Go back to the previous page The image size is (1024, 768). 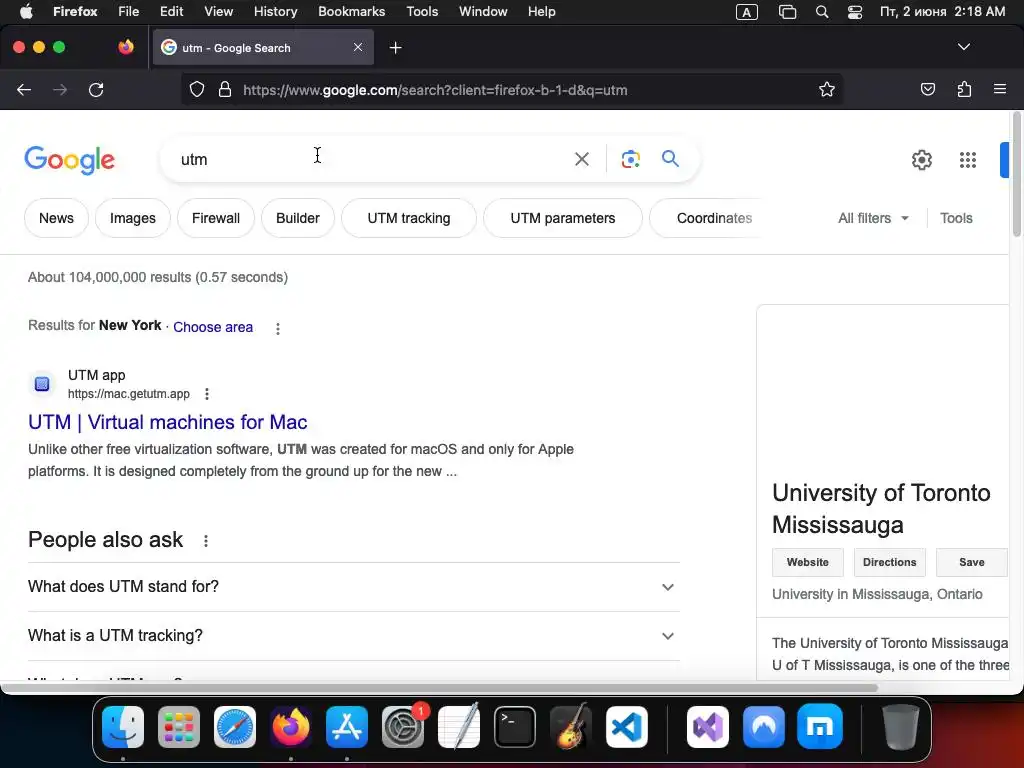pos(24,89)
